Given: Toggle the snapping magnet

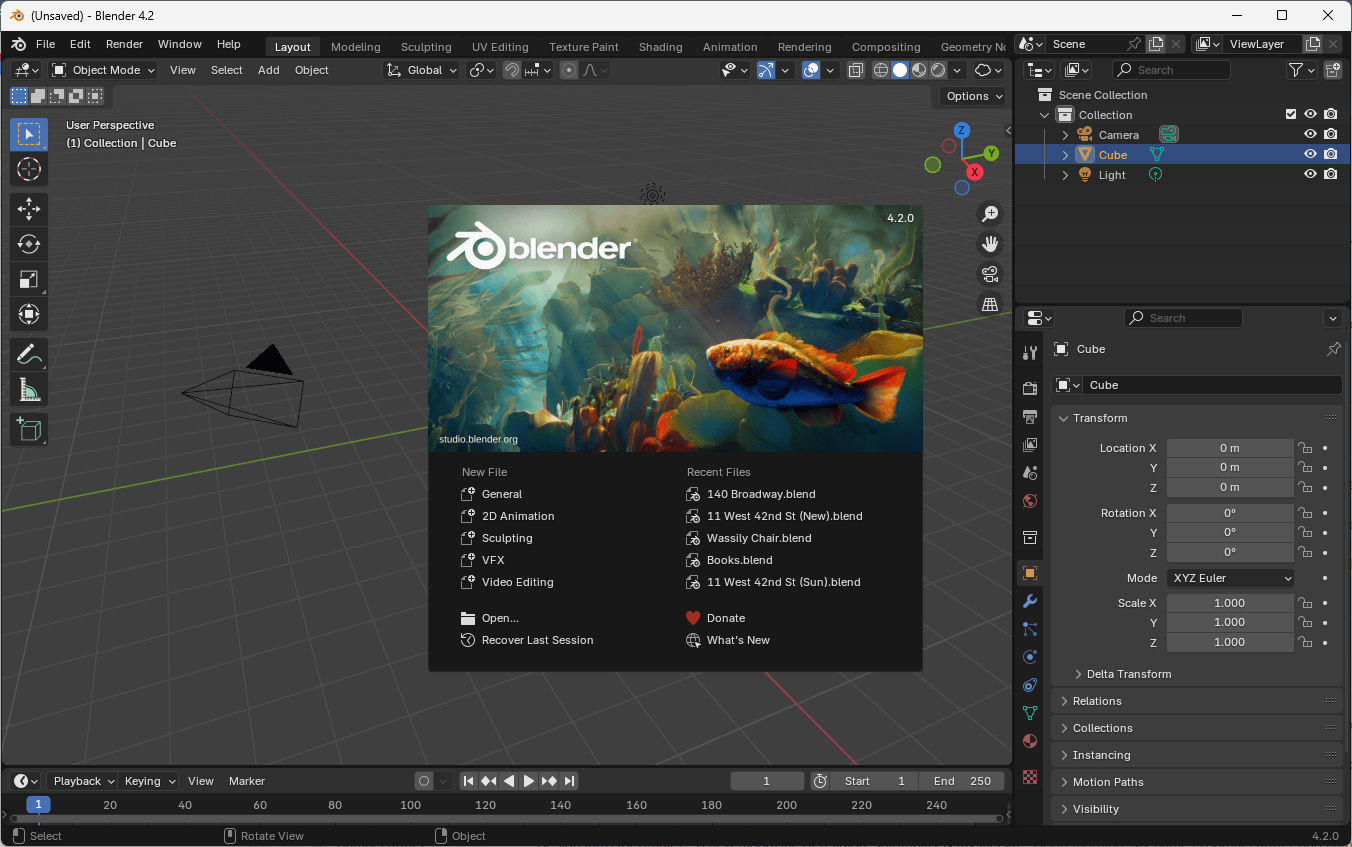Looking at the screenshot, I should click(511, 70).
